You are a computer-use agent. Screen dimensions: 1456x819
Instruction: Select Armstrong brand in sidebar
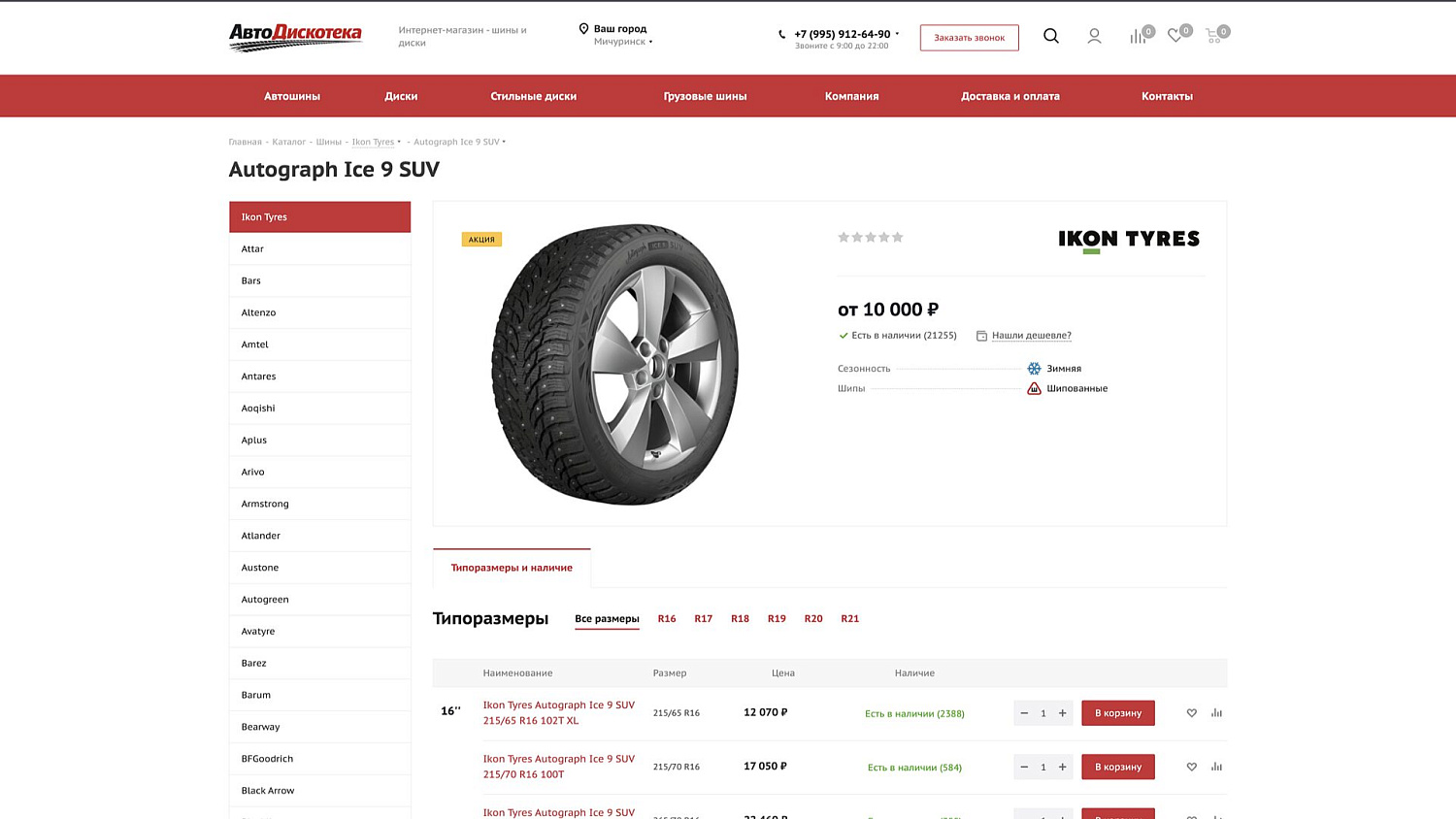click(320, 504)
